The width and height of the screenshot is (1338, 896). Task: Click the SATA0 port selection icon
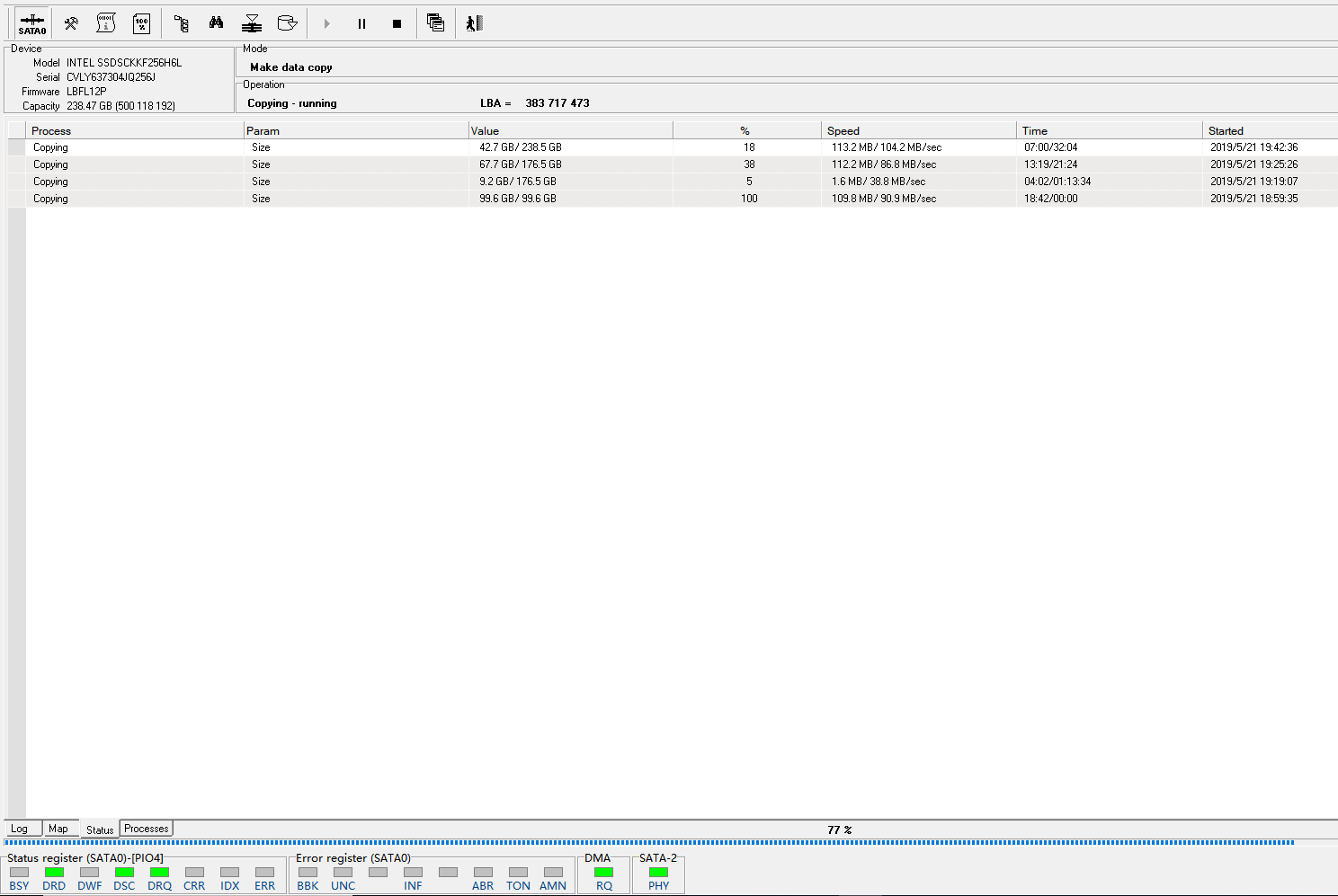(32, 23)
